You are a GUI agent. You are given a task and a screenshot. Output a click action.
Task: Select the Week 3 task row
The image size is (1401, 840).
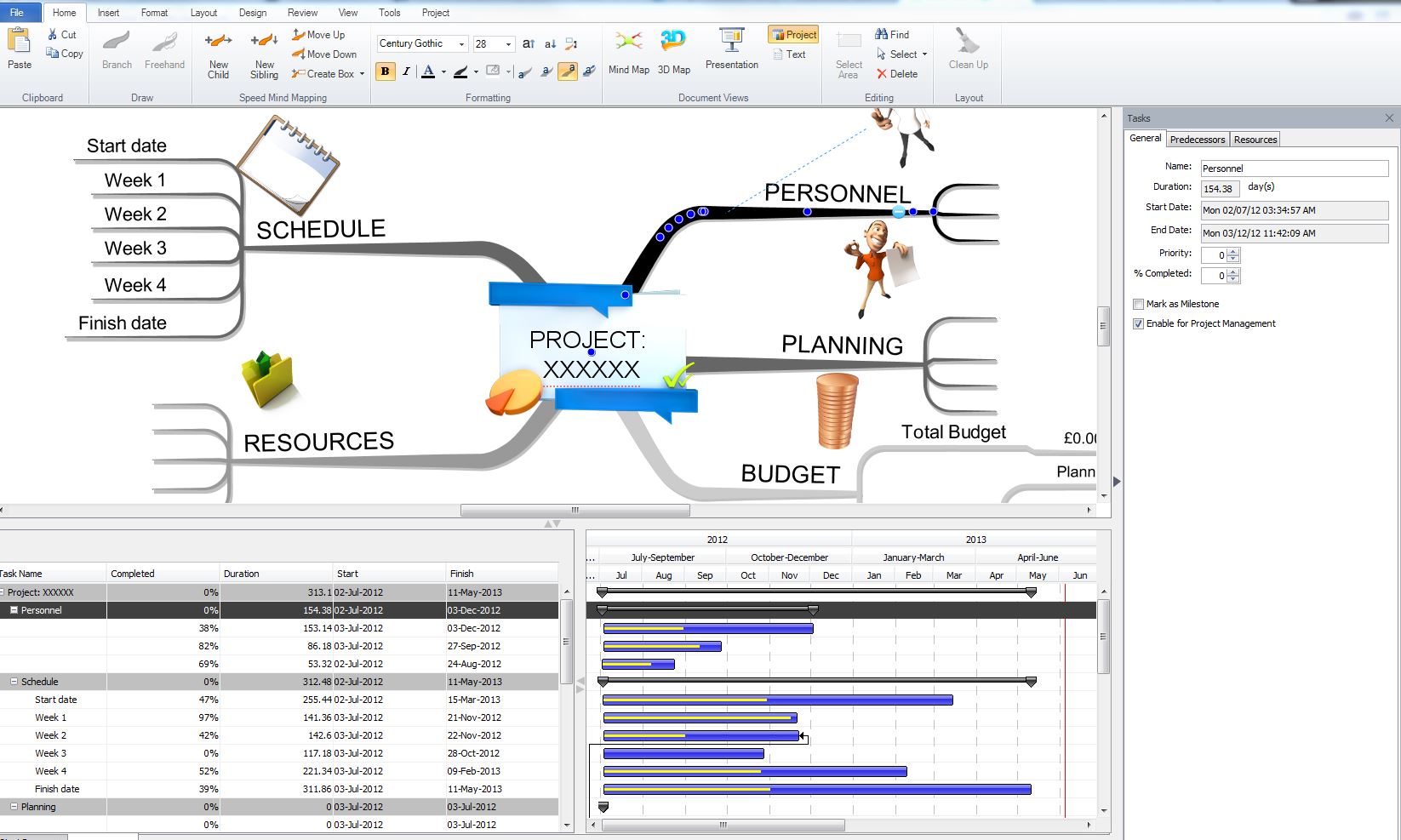(279, 753)
